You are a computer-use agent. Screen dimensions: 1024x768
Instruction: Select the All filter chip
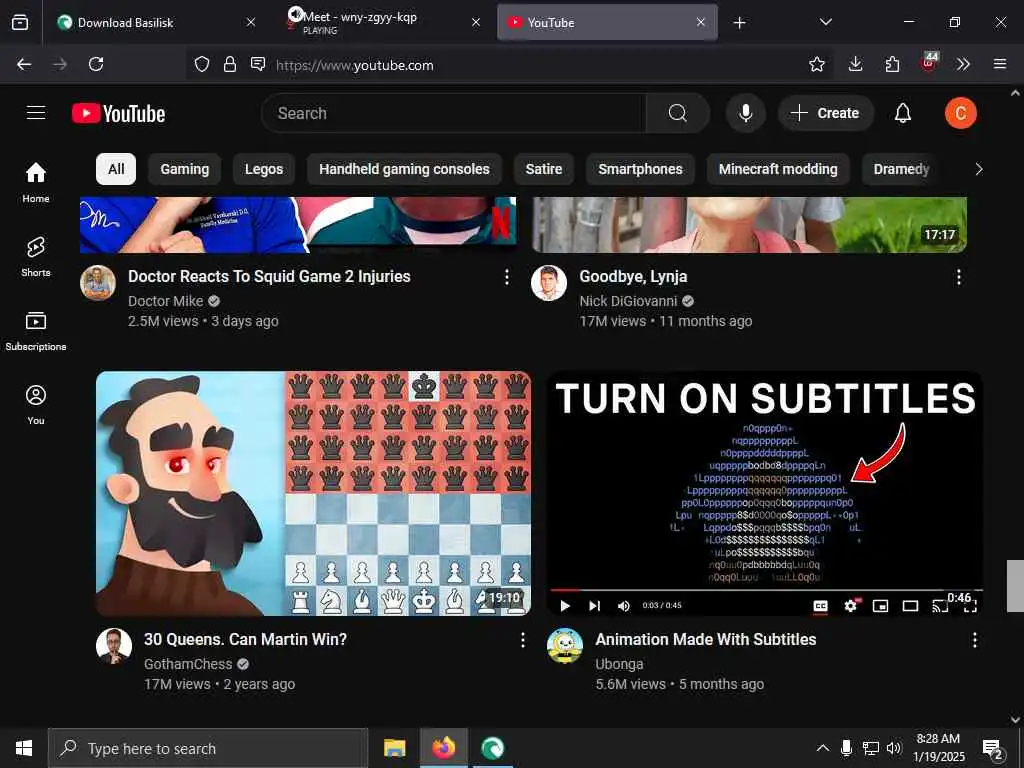tap(116, 169)
